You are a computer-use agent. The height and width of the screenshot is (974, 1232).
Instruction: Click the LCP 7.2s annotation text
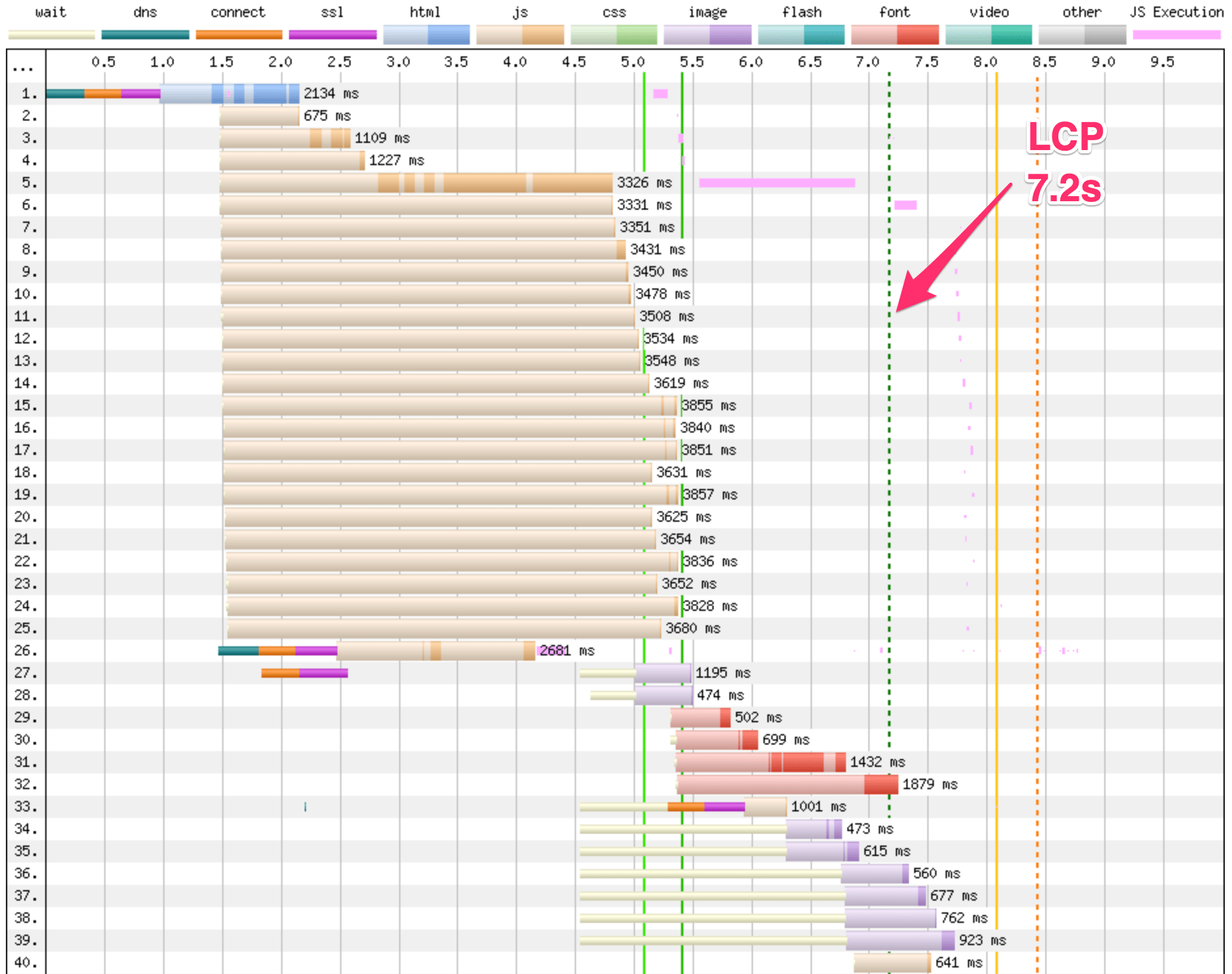tap(1065, 163)
